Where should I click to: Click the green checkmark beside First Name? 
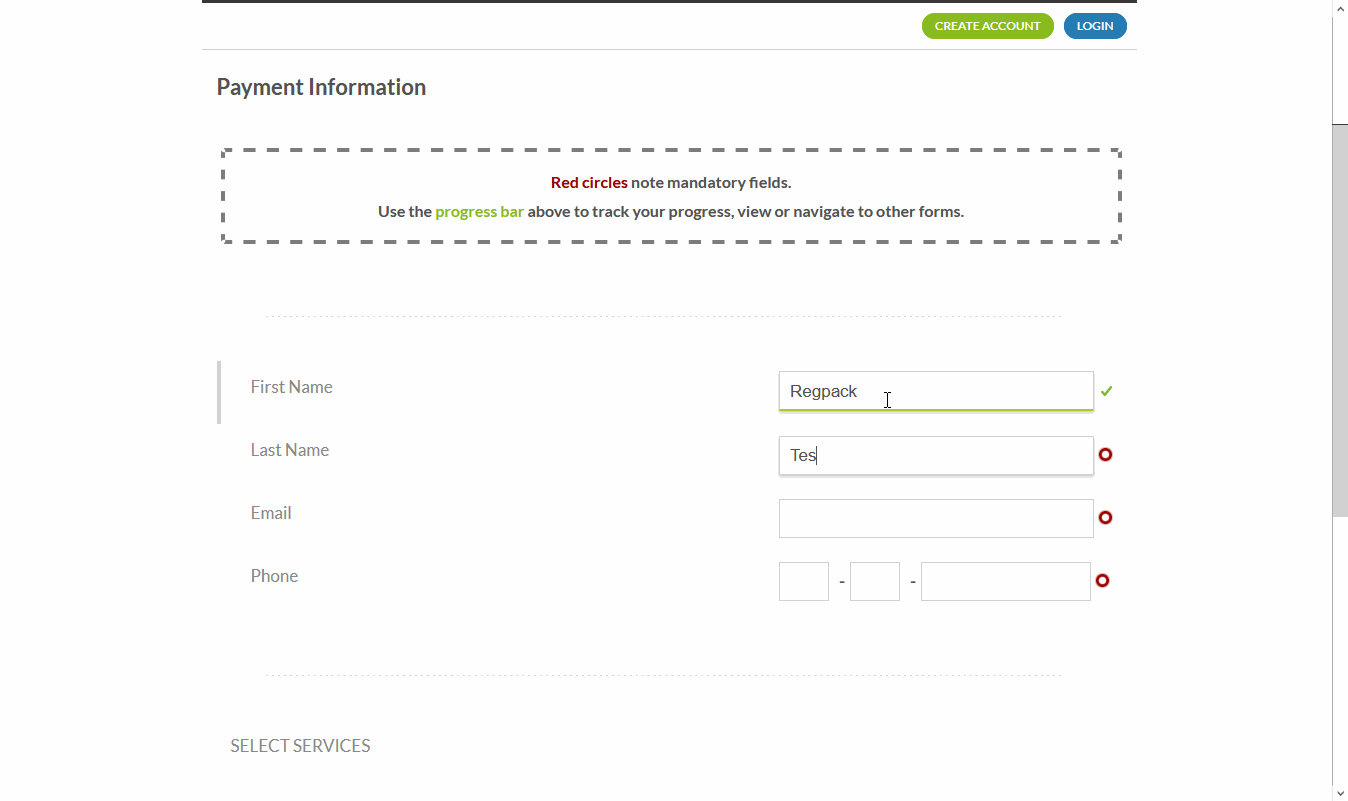pyautogui.click(x=1106, y=391)
